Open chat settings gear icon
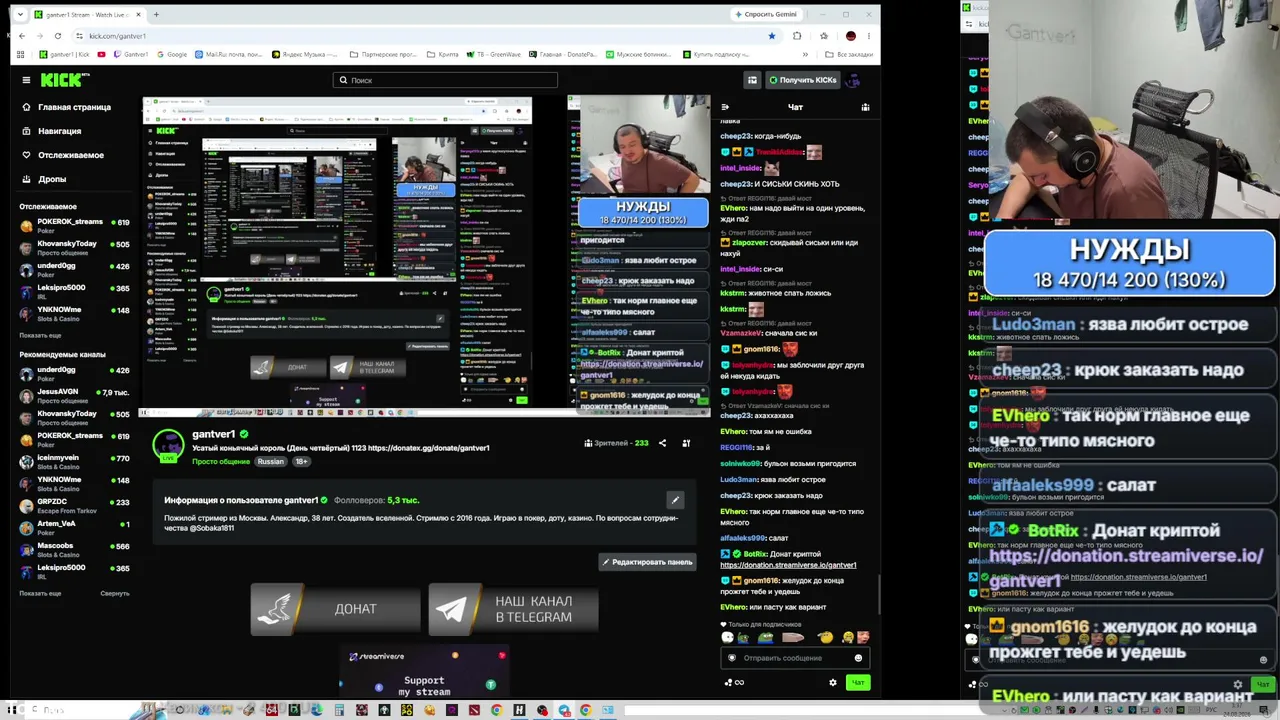The width and height of the screenshot is (1280, 720). point(833,683)
